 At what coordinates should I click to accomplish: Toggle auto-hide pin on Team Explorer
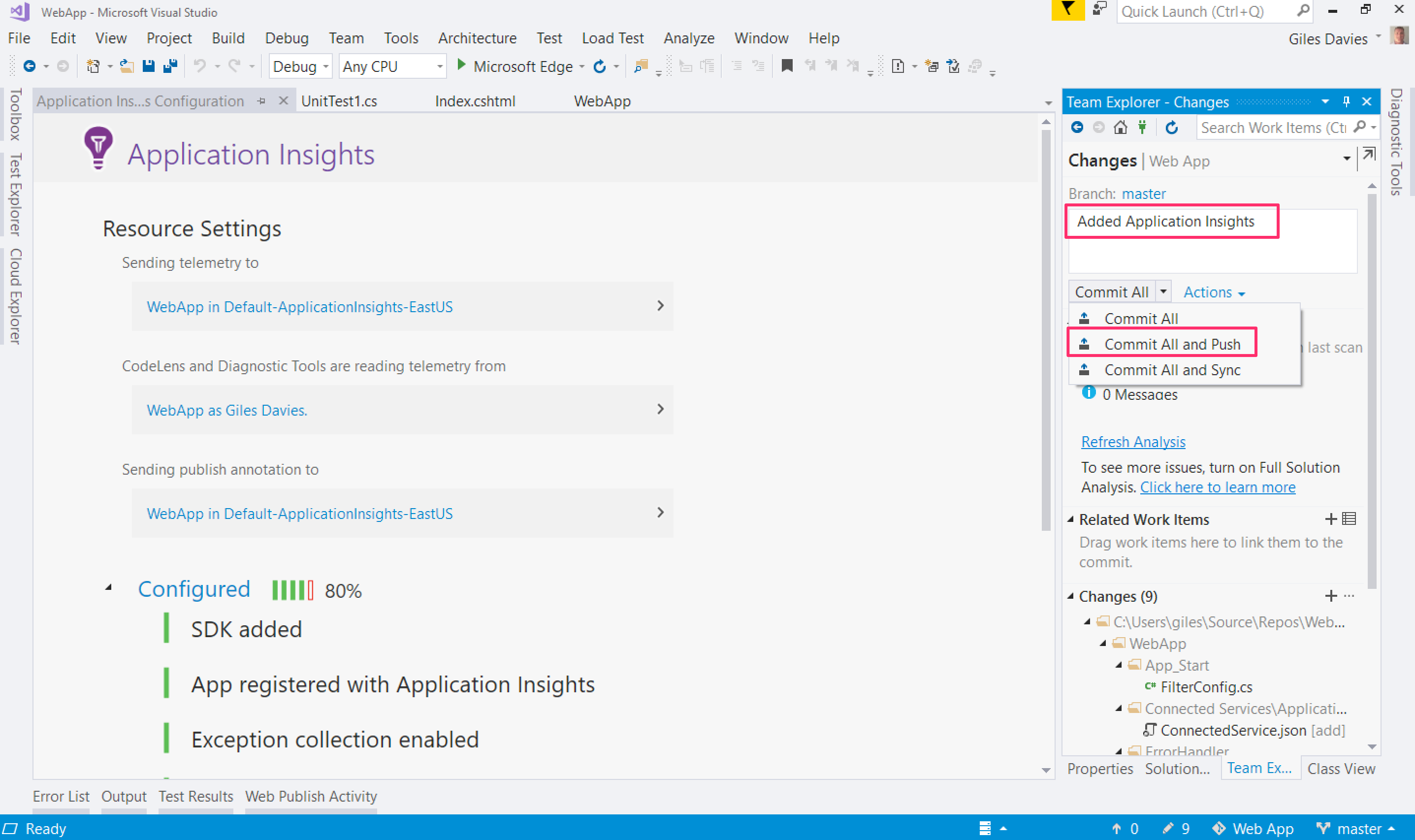coord(1347,102)
